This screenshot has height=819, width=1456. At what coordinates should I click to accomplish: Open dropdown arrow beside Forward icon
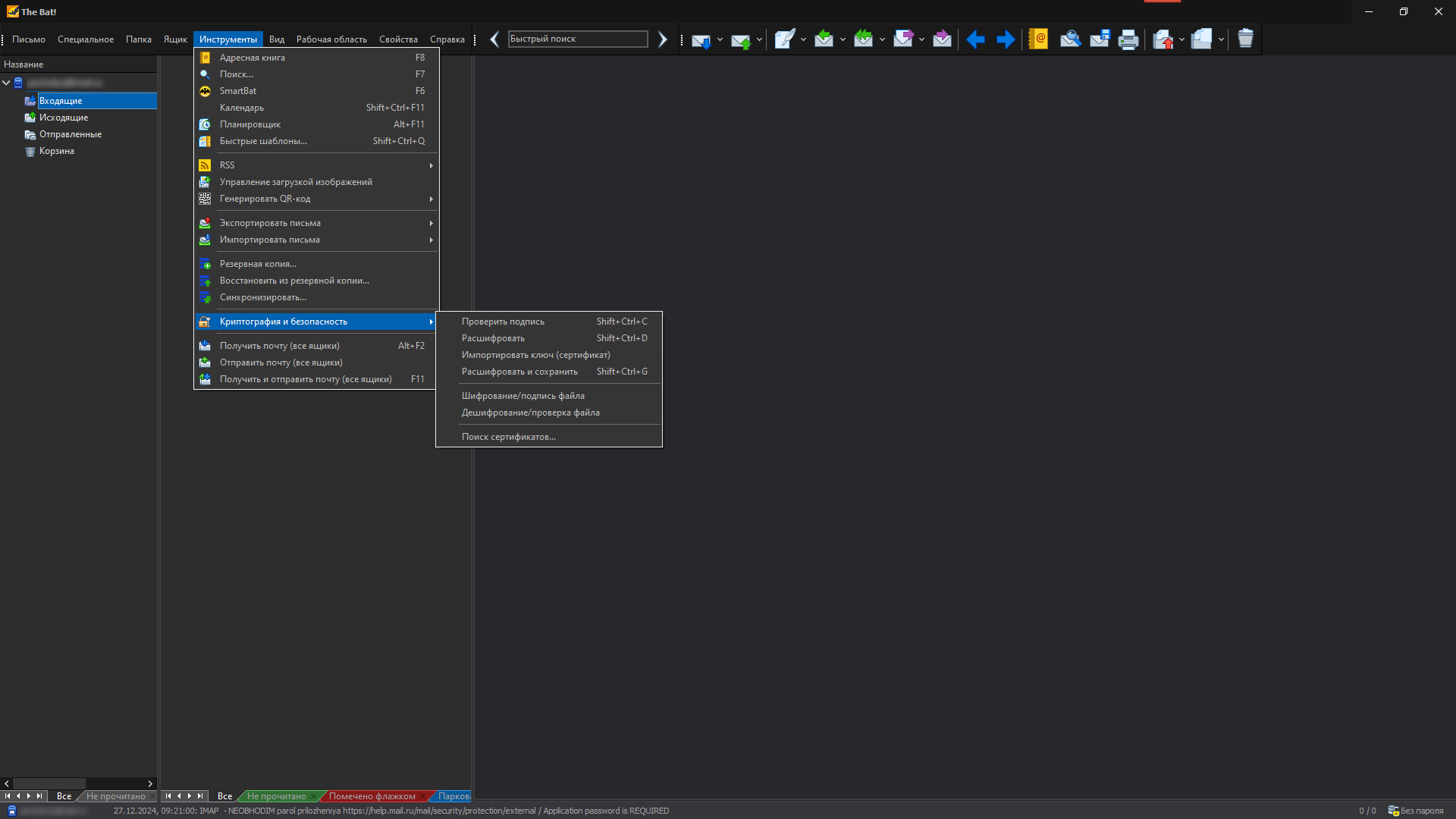click(921, 39)
